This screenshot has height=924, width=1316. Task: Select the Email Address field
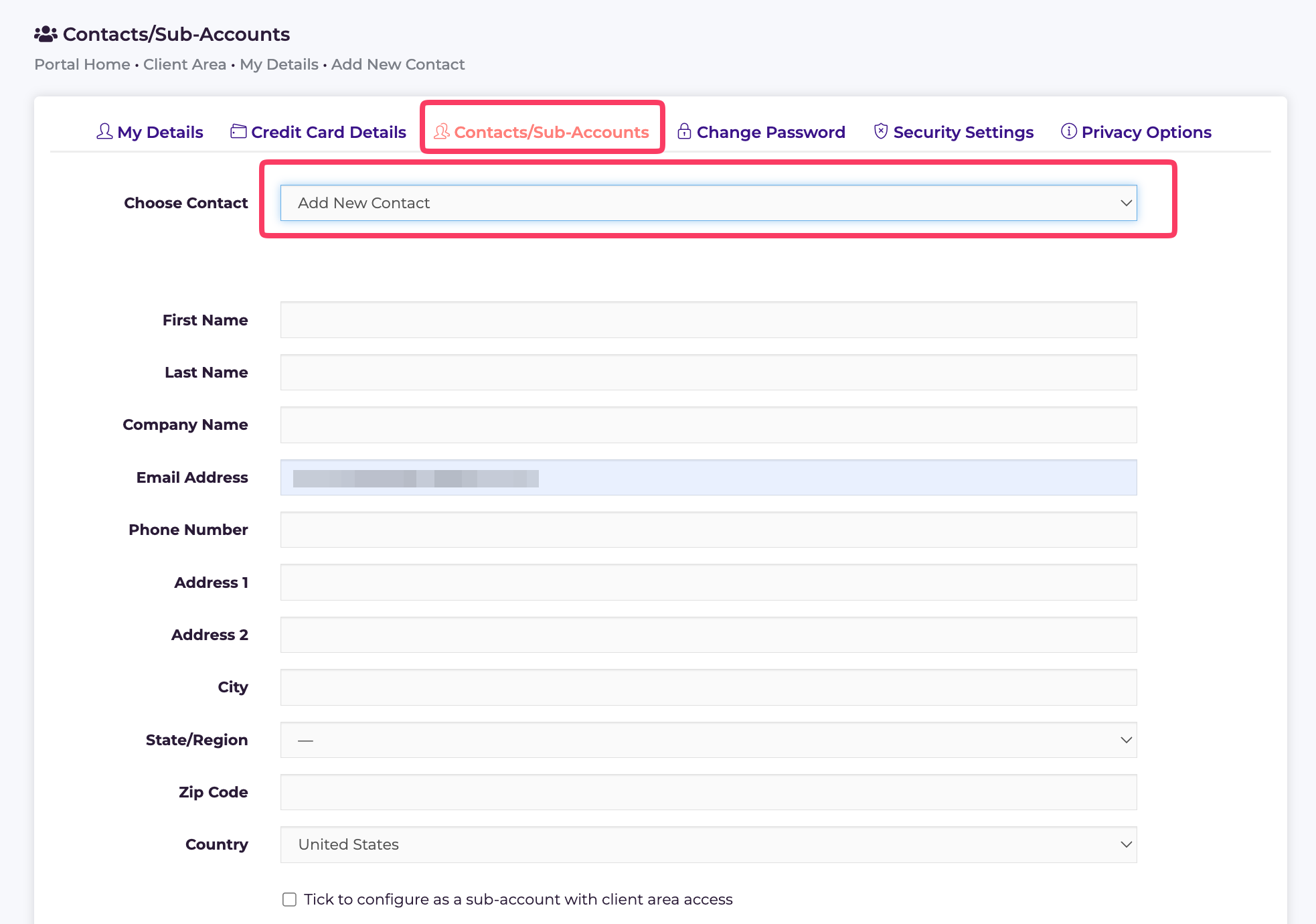pos(708,477)
